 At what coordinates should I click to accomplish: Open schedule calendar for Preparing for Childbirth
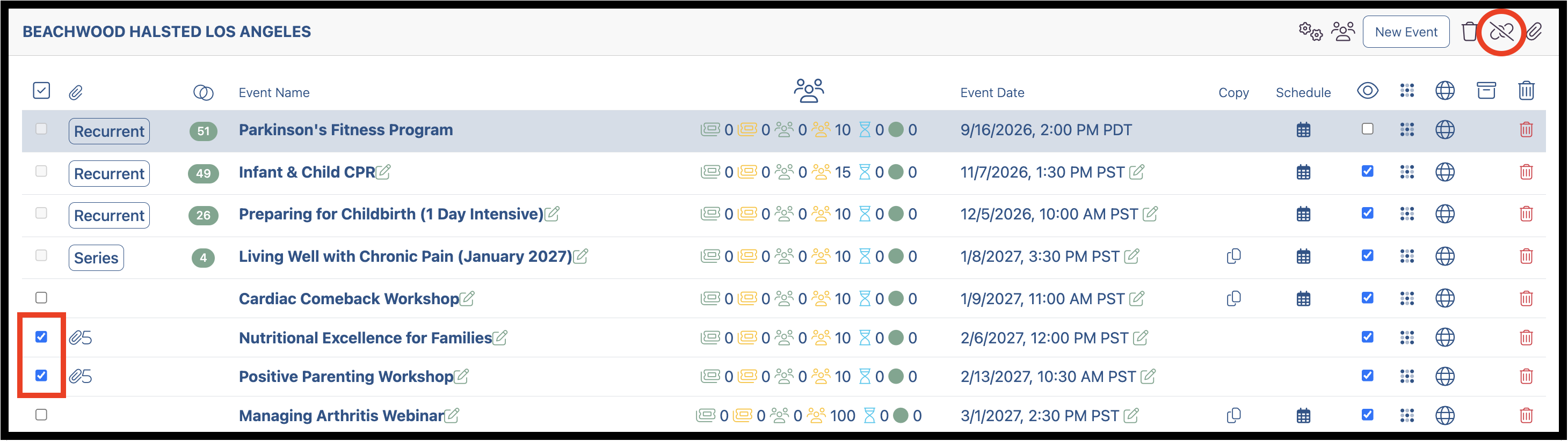[1303, 214]
